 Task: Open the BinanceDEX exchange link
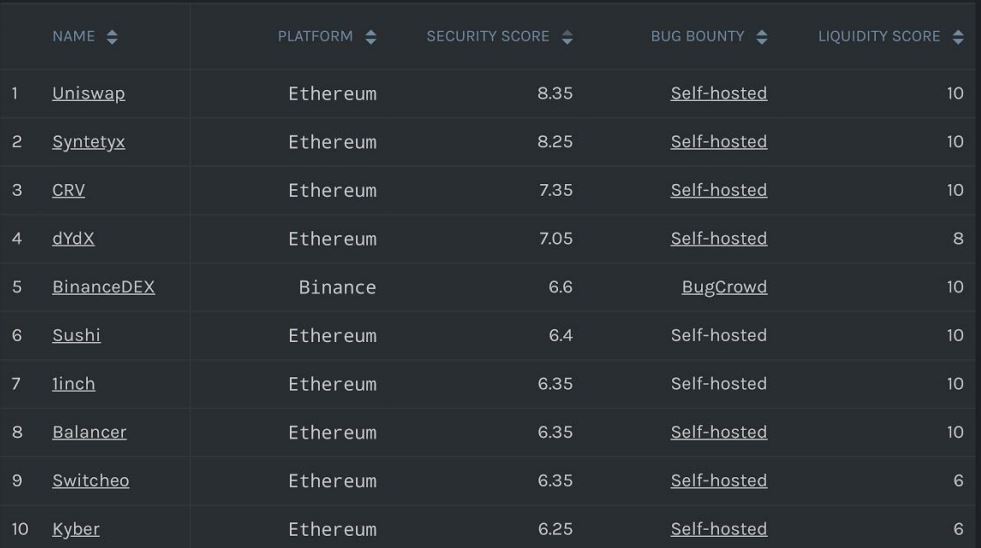tap(104, 287)
